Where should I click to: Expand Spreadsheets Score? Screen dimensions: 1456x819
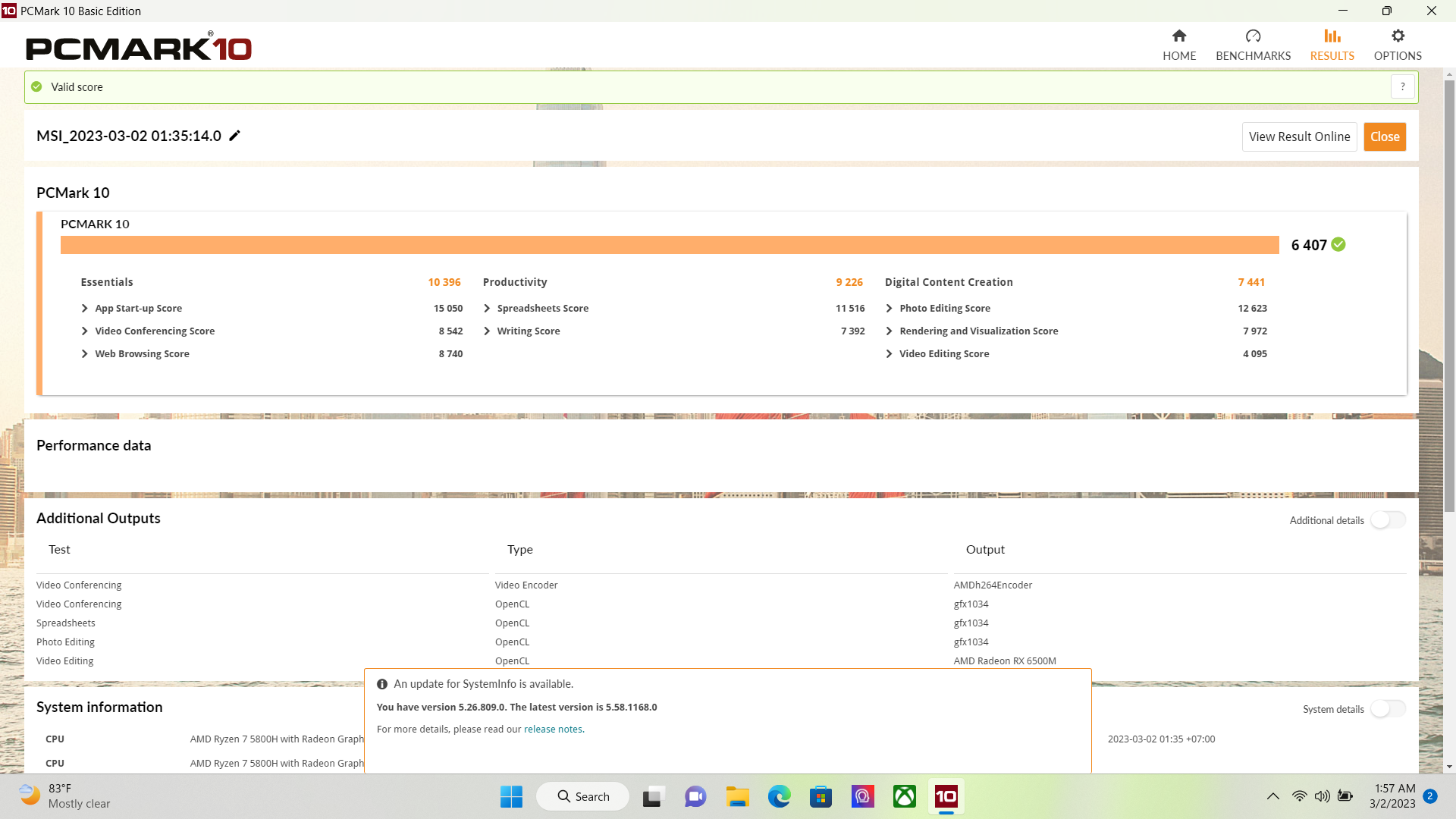487,309
